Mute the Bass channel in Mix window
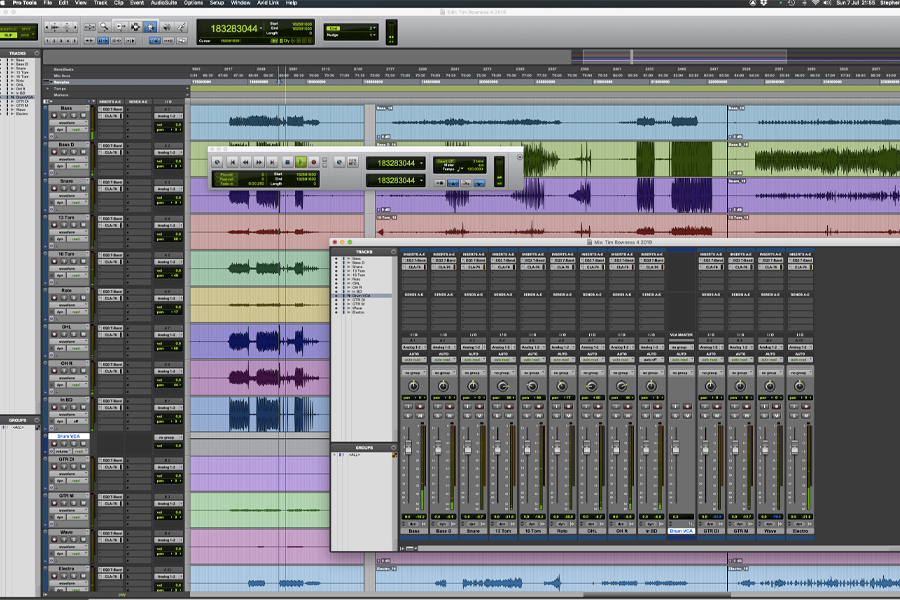900x600 pixels. [x=420, y=415]
